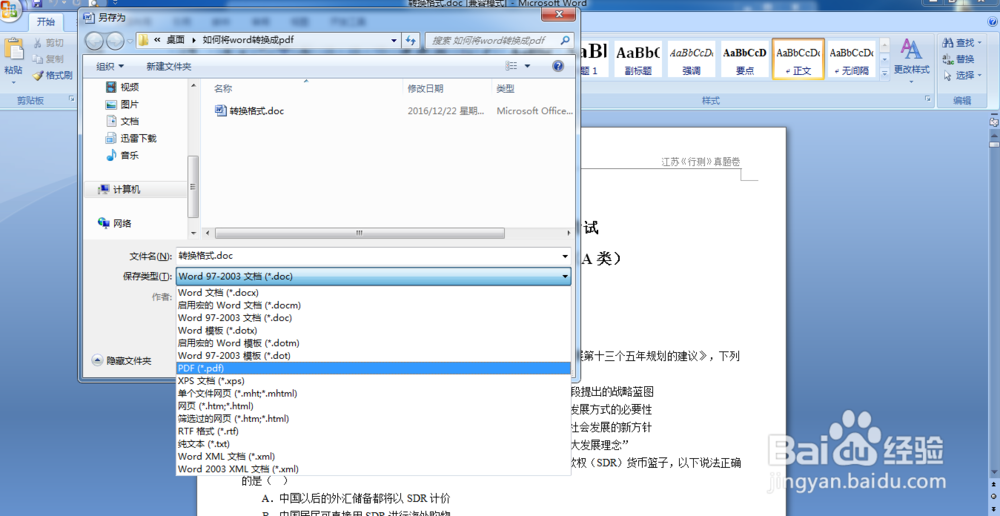Choose Word 文档 (*.docx) save type
1000x516 pixels.
tap(373, 293)
